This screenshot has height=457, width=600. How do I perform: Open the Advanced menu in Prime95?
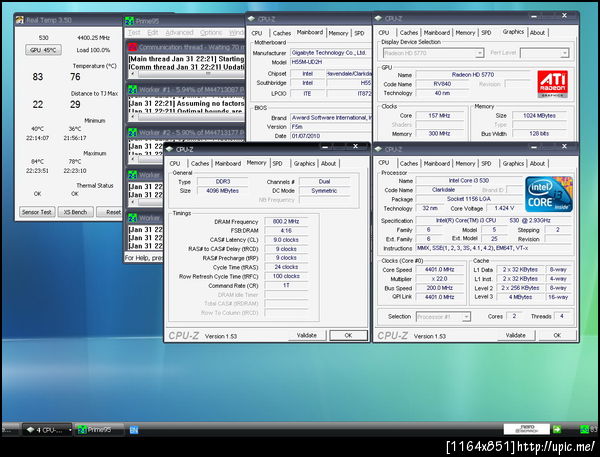(179, 33)
